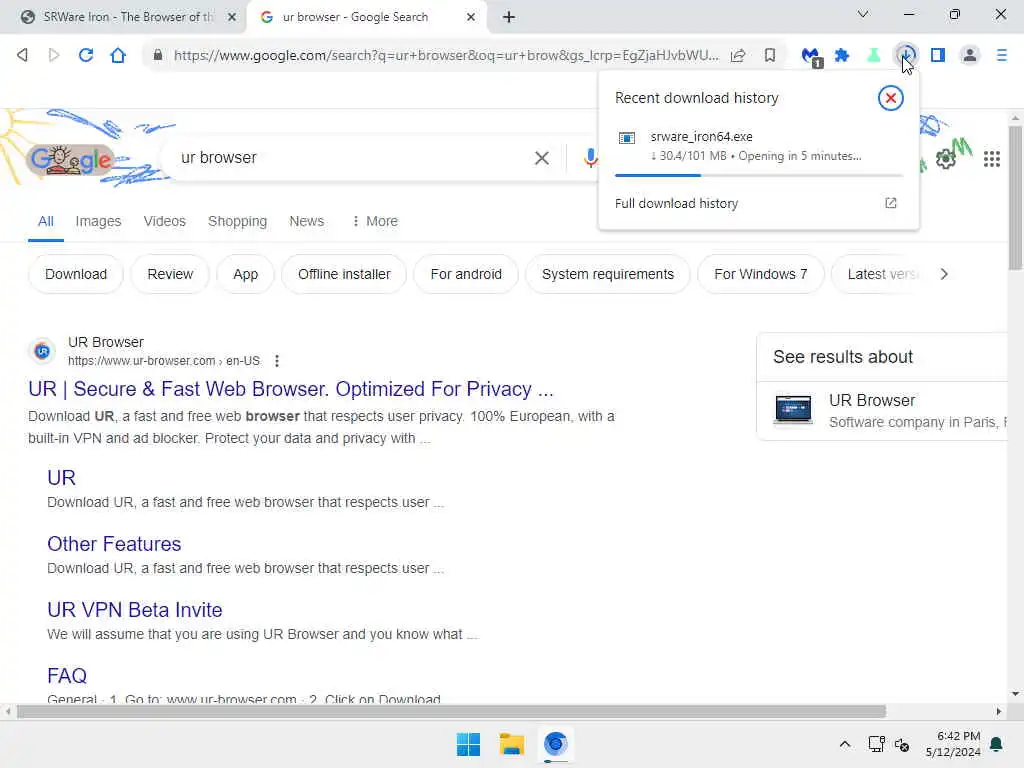1024x768 pixels.
Task: Clear the Google search box text
Action: click(541, 158)
